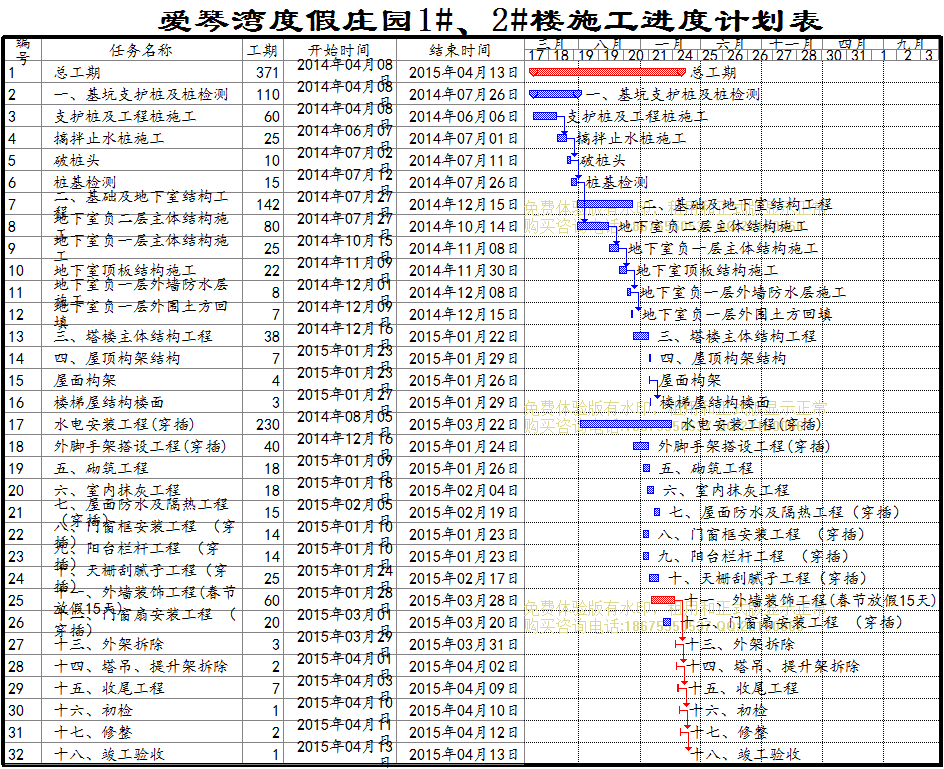Click the duration value 371

(x=267, y=73)
